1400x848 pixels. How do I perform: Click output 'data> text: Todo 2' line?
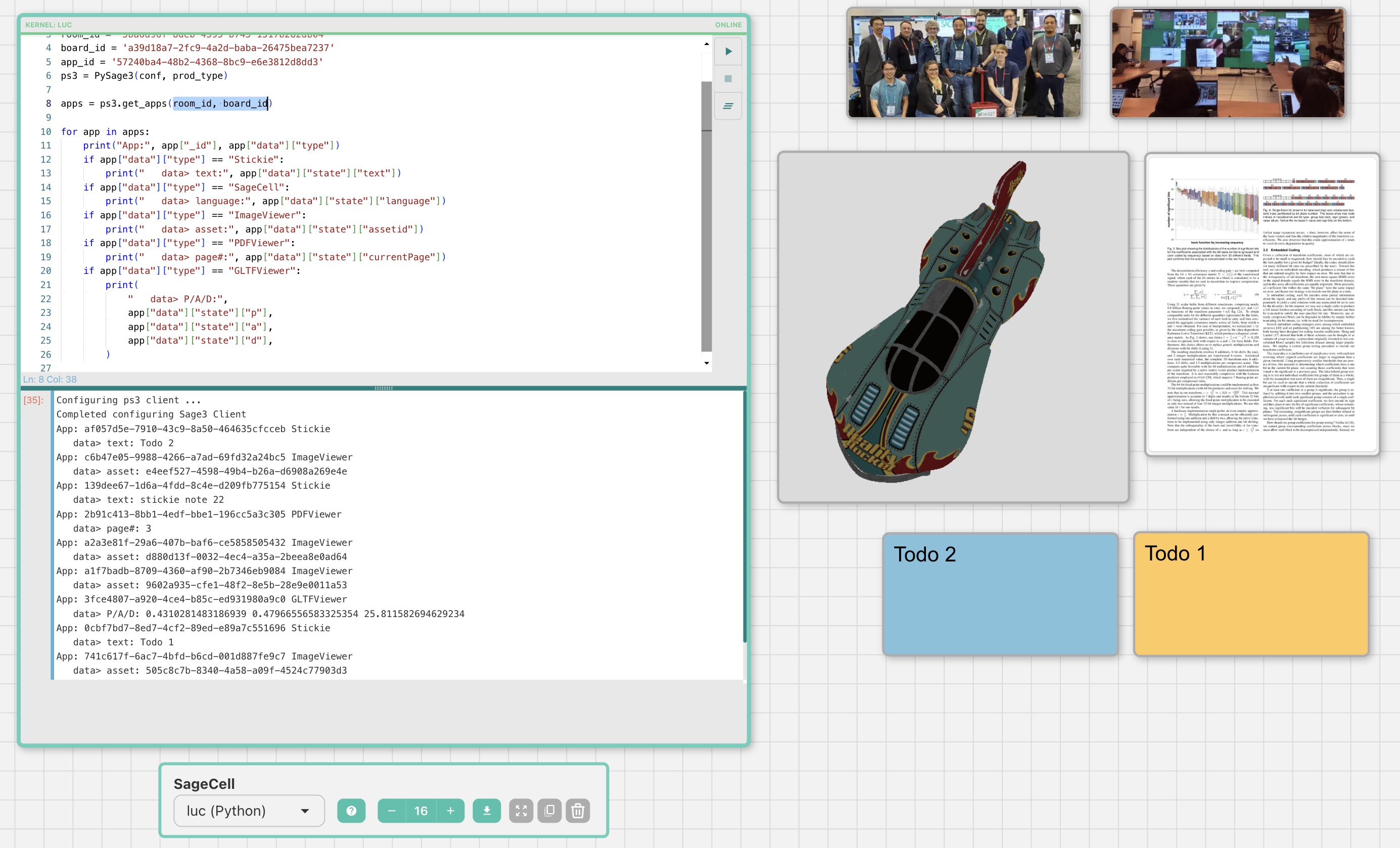pos(123,443)
